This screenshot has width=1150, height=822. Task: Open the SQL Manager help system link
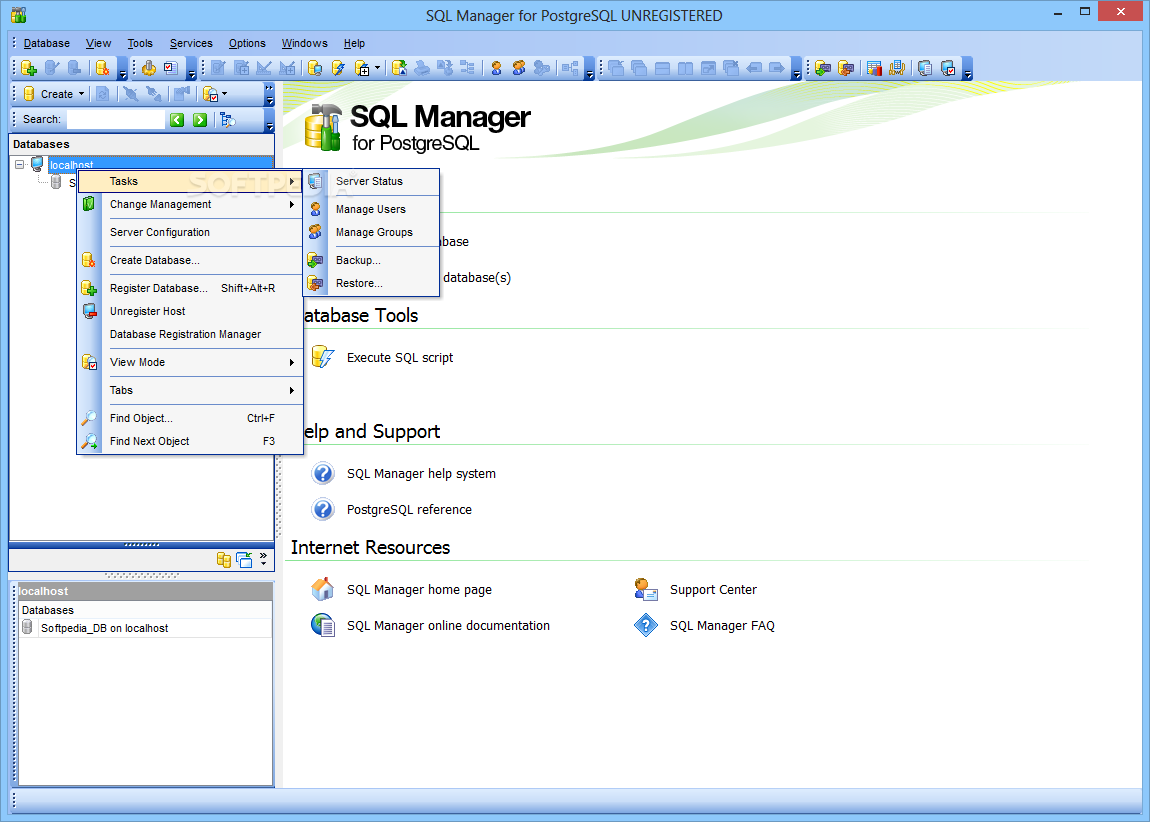[421, 474]
